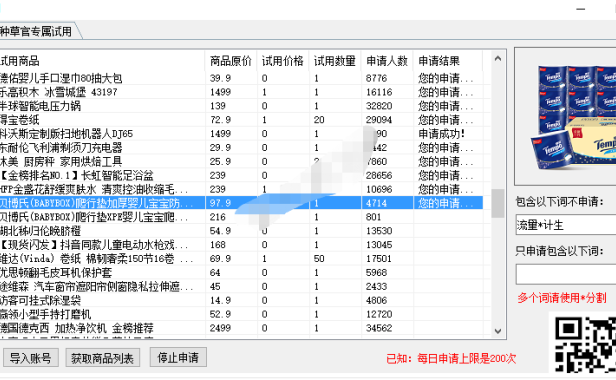Open the 种草官专属试用 tab
This screenshot has width=616, height=380.
tap(37, 31)
